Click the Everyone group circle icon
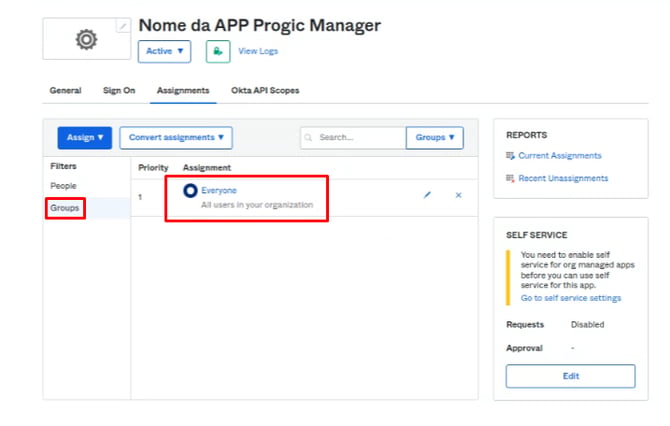The width and height of the screenshot is (670, 426). coord(190,191)
